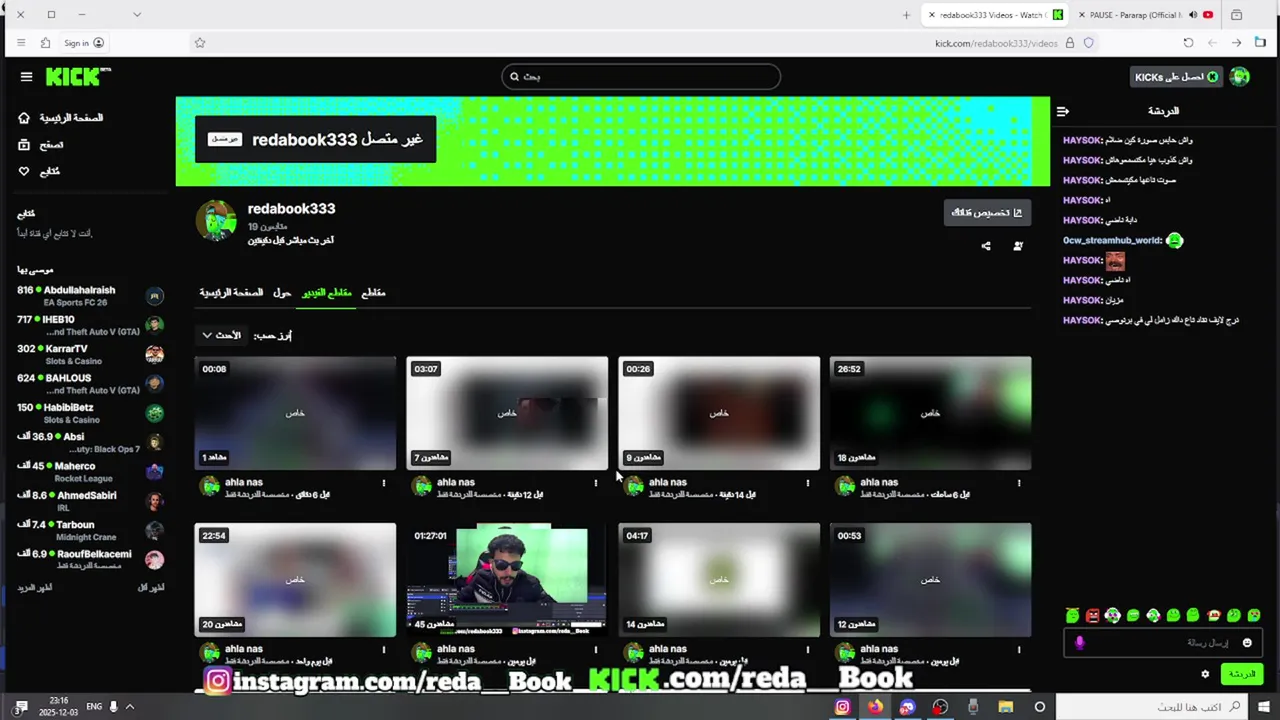Open the channel Home tab next to About

point(231,293)
